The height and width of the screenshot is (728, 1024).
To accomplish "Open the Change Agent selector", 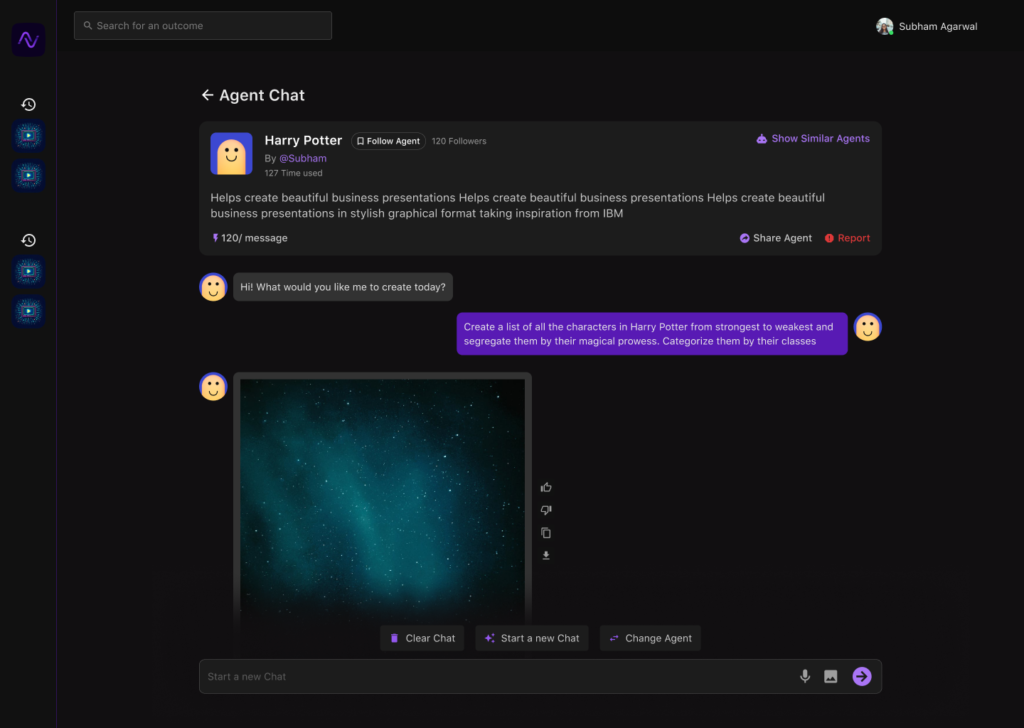I will coord(650,638).
